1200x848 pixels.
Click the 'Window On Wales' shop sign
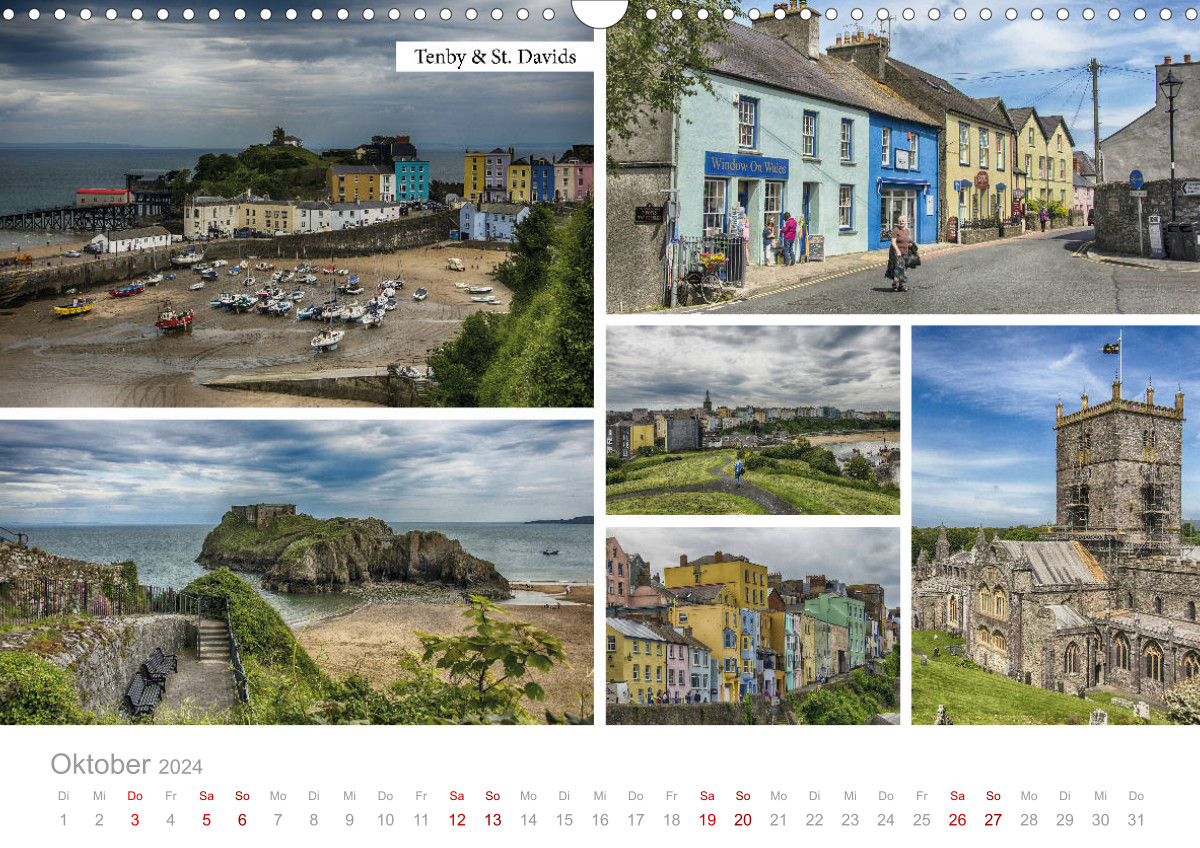(x=746, y=166)
